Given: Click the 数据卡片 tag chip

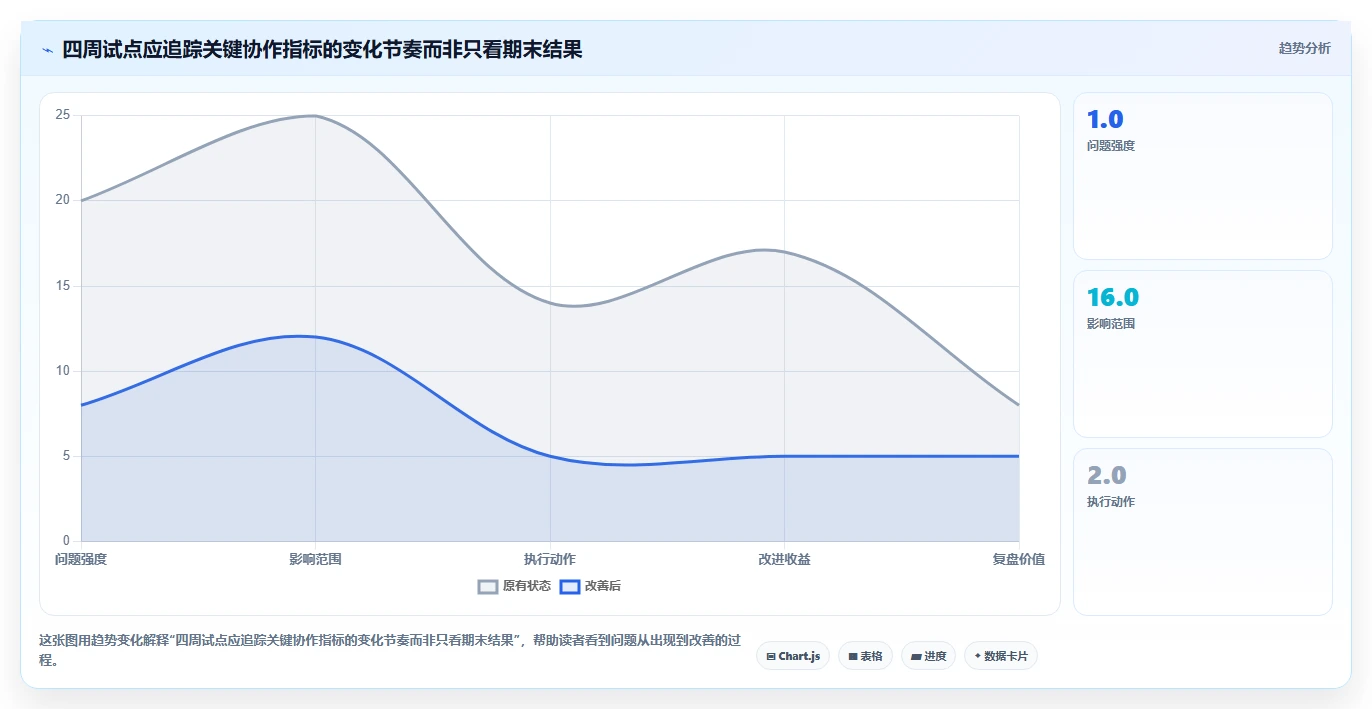Looking at the screenshot, I should pyautogui.click(x=1001, y=656).
